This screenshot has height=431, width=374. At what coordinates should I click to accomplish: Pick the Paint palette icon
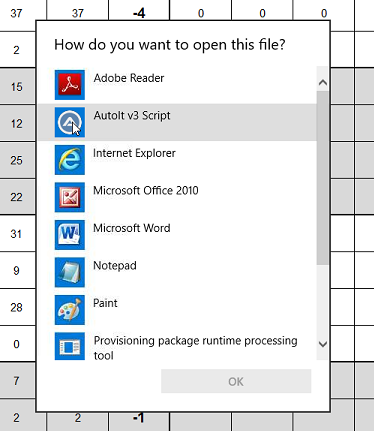[x=70, y=310]
